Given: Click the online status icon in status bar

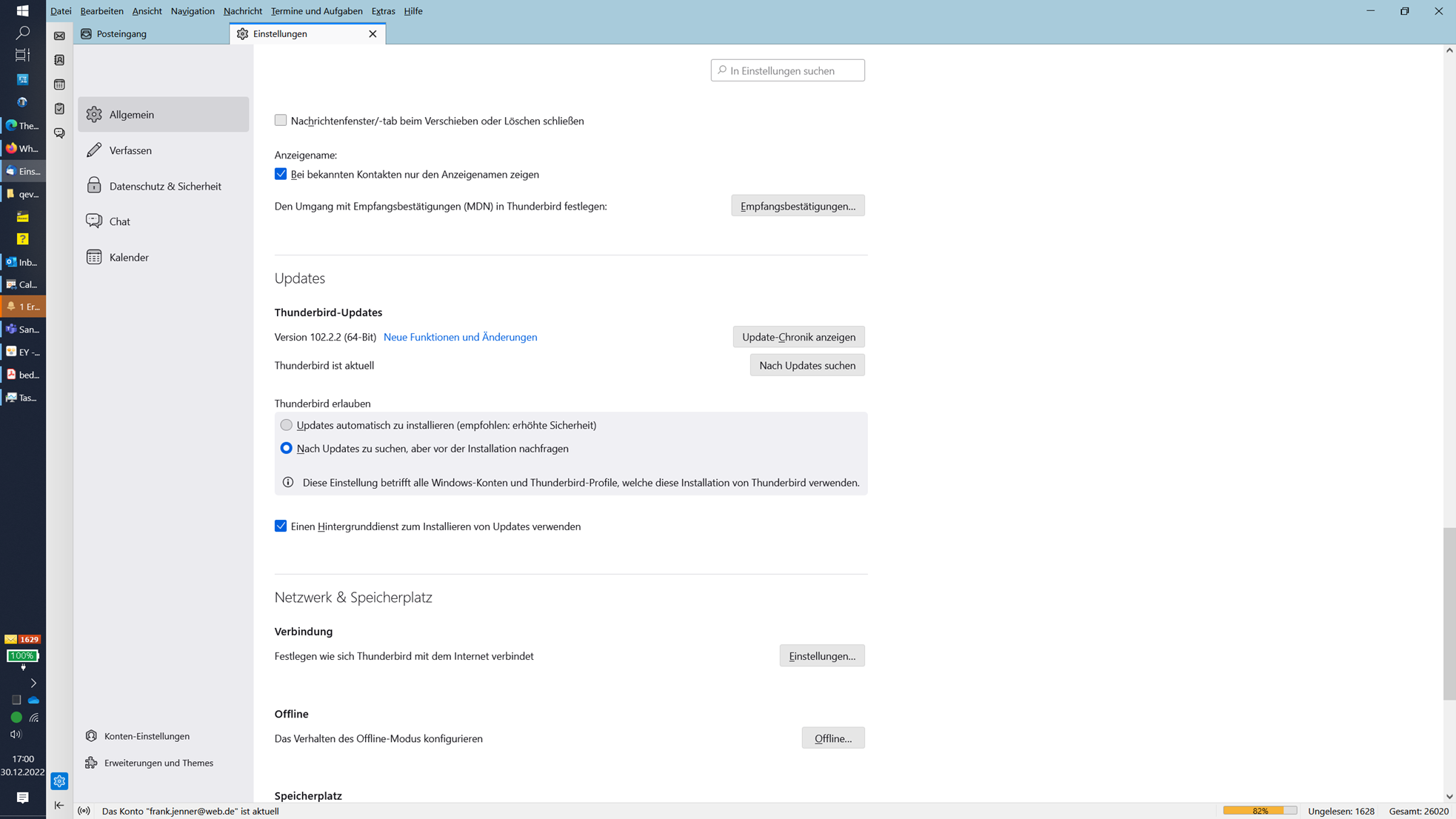Looking at the screenshot, I should [84, 811].
